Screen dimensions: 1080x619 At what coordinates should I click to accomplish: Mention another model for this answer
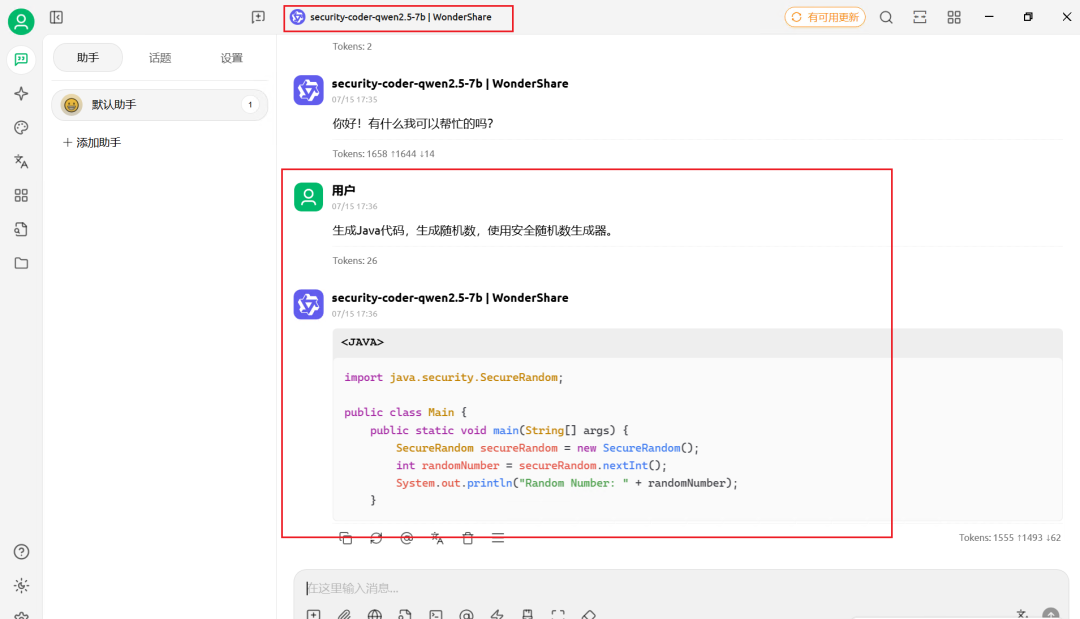click(x=406, y=538)
